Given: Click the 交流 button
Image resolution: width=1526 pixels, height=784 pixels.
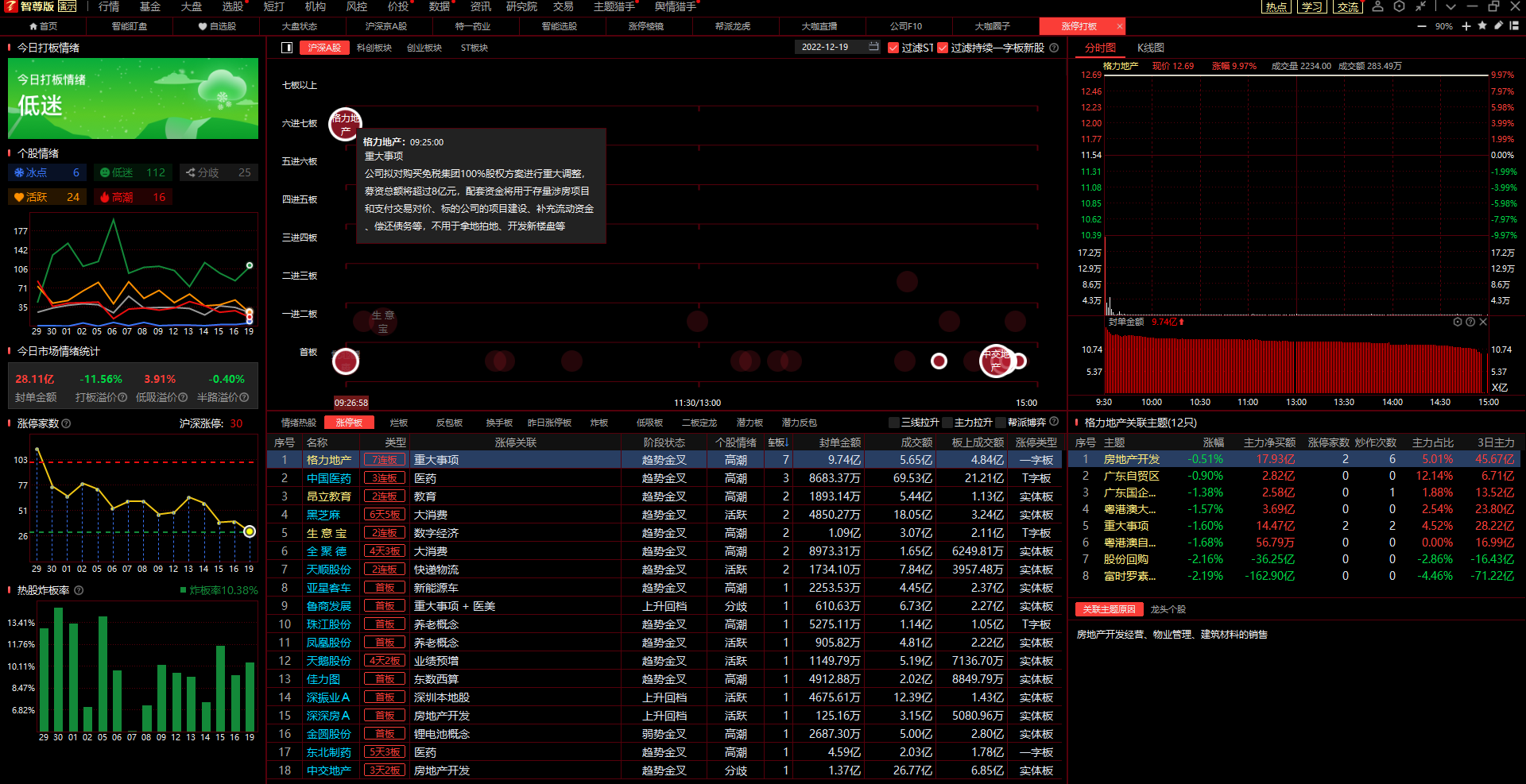Looking at the screenshot, I should tap(1348, 7).
